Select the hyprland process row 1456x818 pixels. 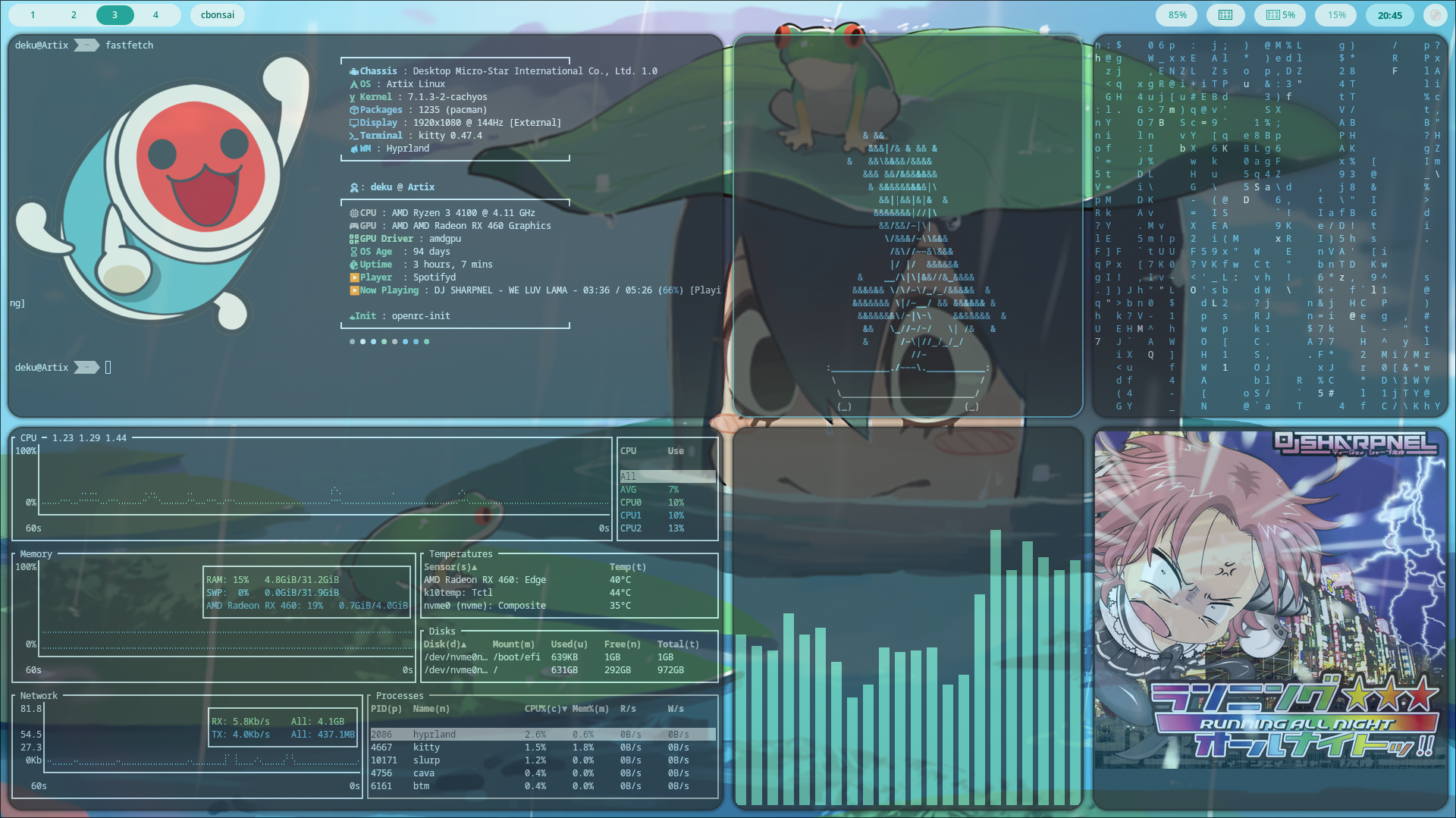point(543,735)
